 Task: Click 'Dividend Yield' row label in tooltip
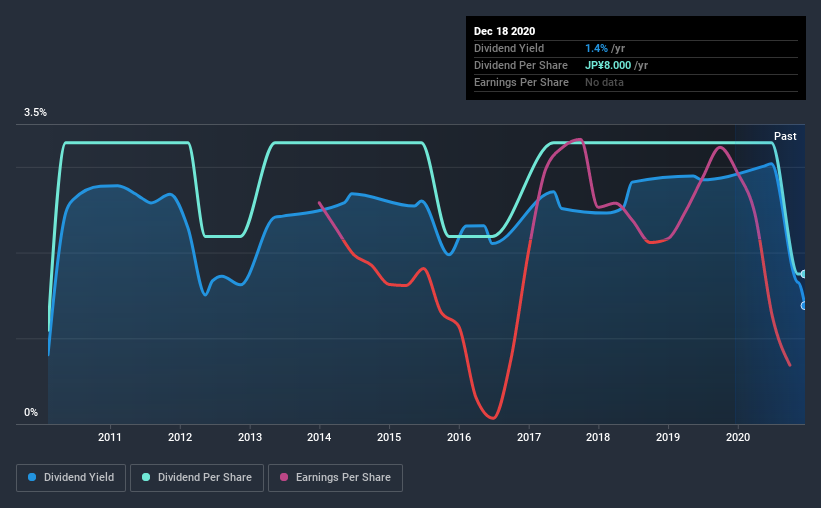(509, 48)
